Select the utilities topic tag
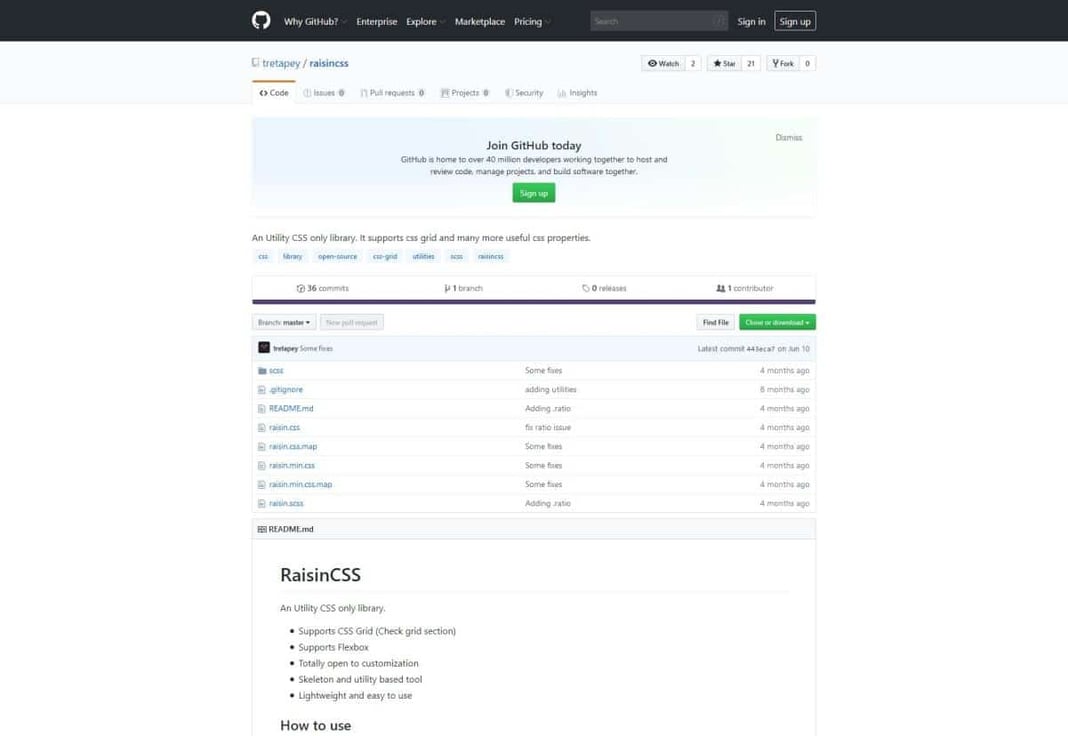Viewport: 1068px width, 736px height. click(423, 256)
